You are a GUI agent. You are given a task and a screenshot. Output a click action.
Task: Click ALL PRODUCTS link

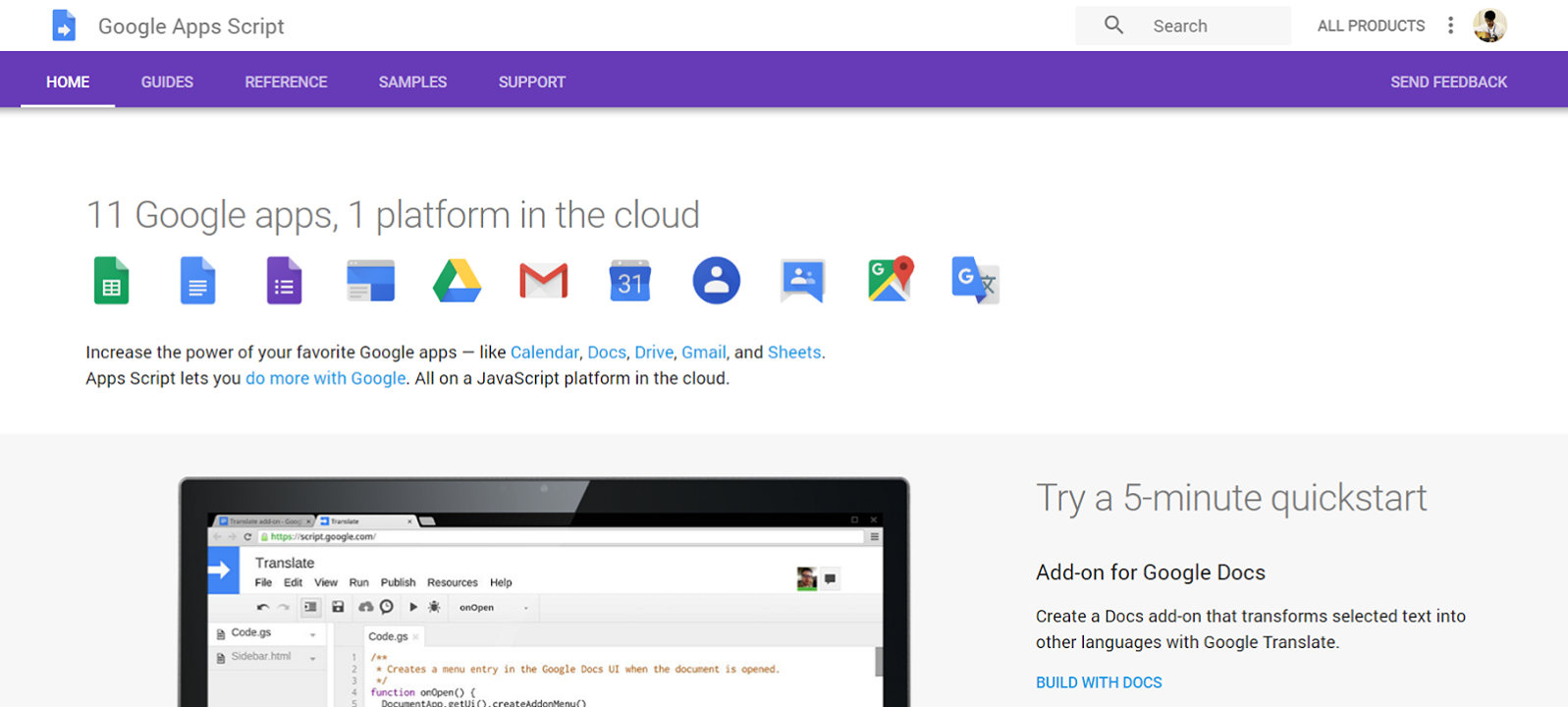click(1371, 26)
